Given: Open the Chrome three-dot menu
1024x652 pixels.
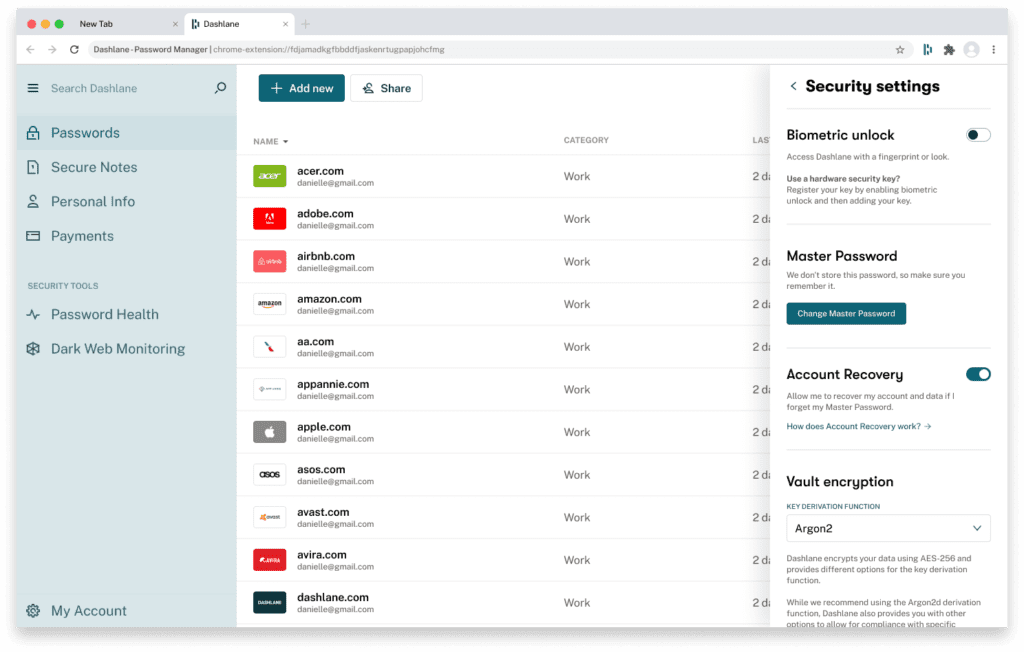Looking at the screenshot, I should (x=993, y=49).
